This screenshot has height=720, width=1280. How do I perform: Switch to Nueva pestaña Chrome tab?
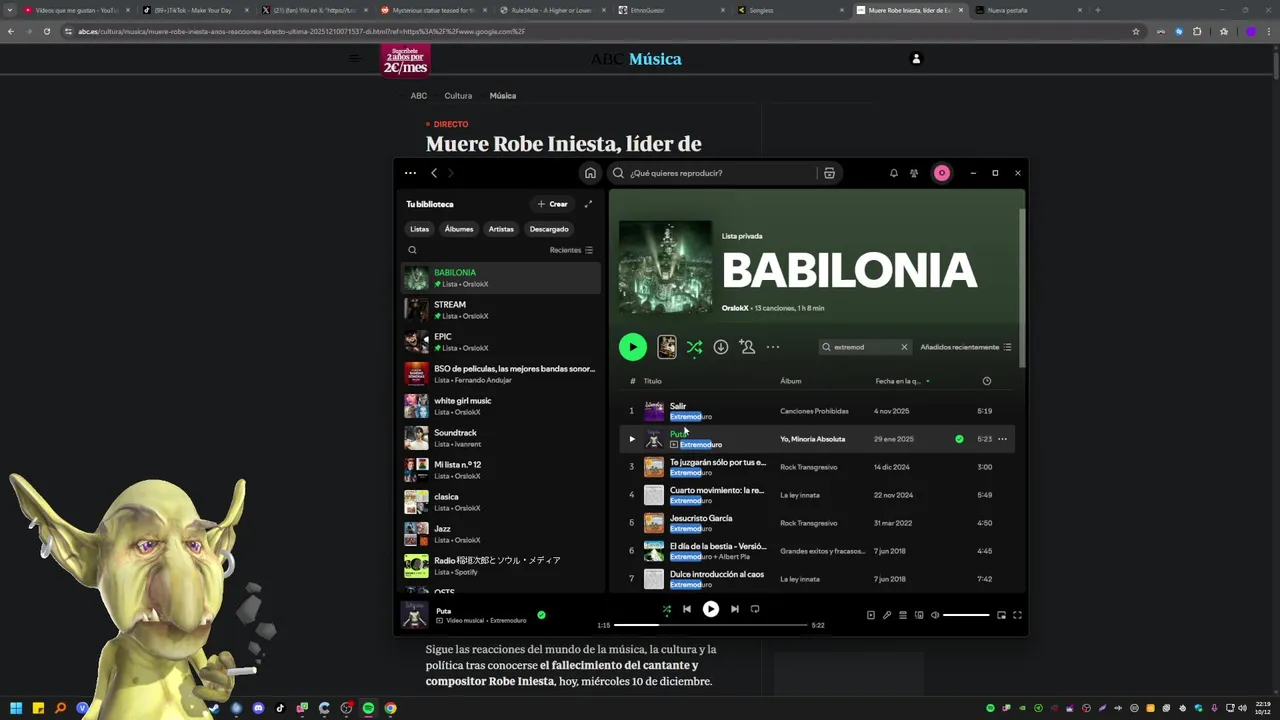click(x=1029, y=10)
